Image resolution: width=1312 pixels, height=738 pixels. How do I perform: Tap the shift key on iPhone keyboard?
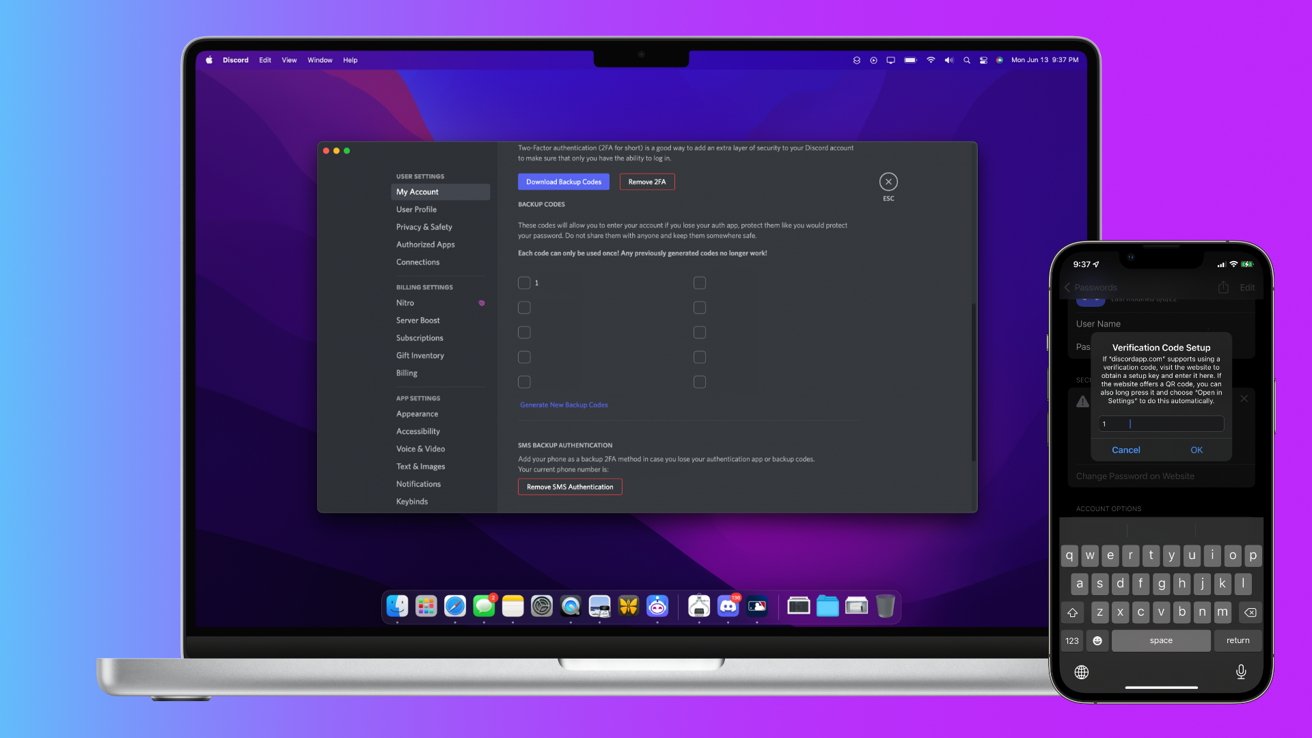click(x=1072, y=612)
